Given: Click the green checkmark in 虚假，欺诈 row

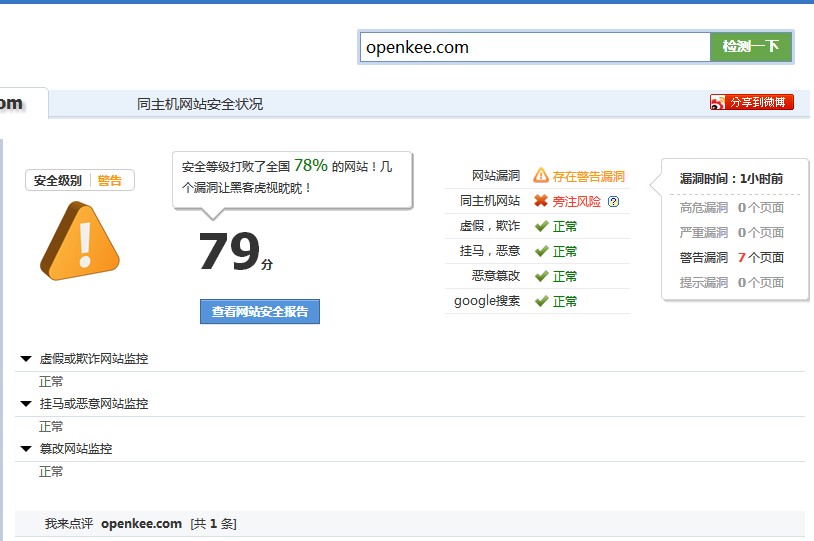Looking at the screenshot, I should 541,226.
